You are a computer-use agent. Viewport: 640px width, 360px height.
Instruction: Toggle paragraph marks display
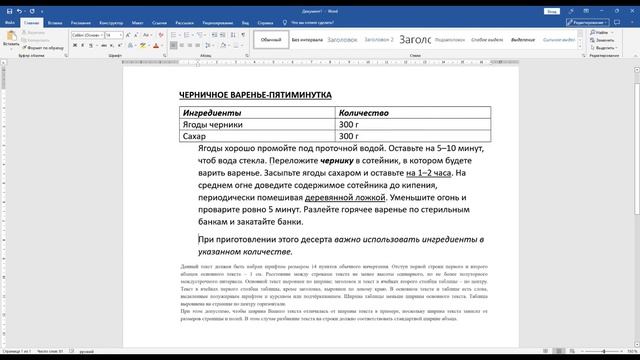[243, 35]
